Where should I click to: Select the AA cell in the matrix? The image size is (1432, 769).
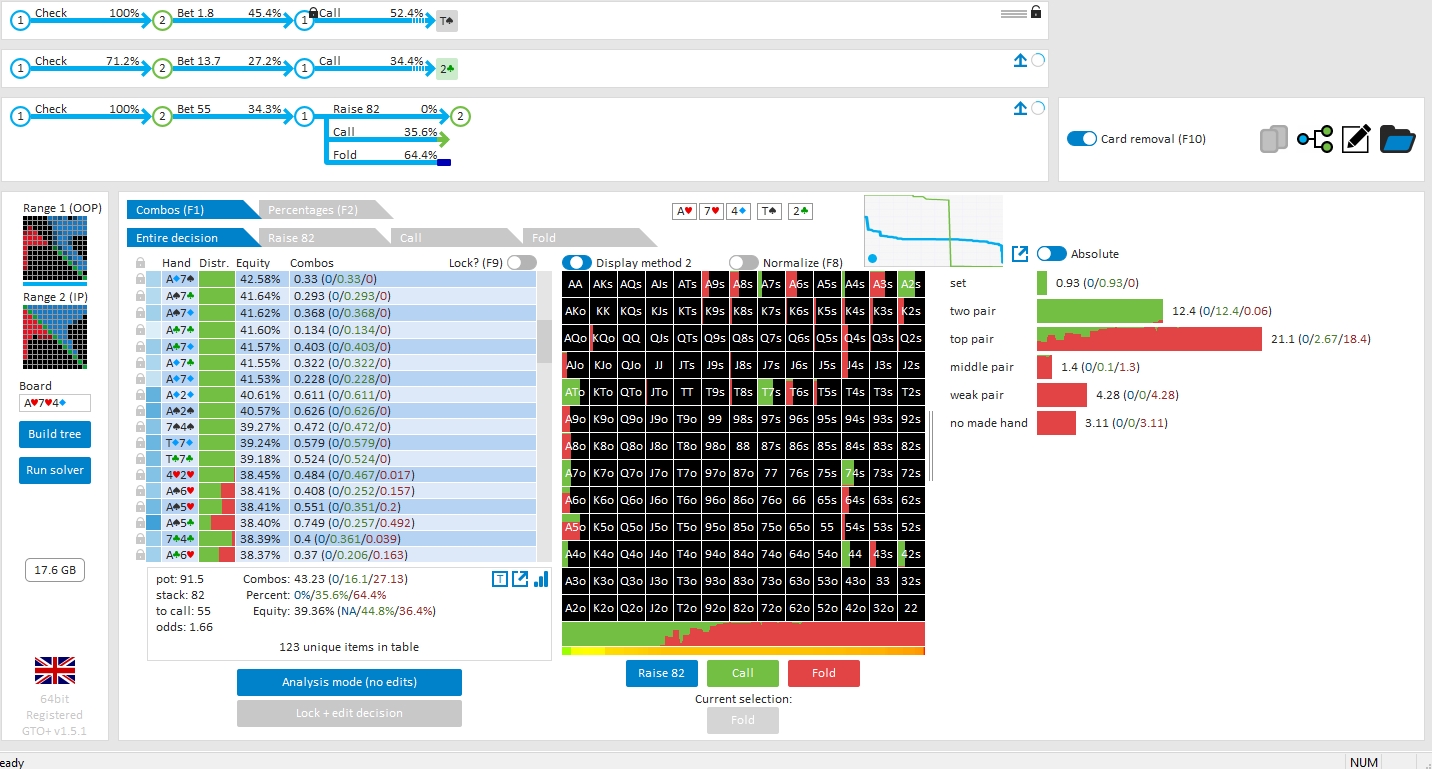pyautogui.click(x=575, y=284)
